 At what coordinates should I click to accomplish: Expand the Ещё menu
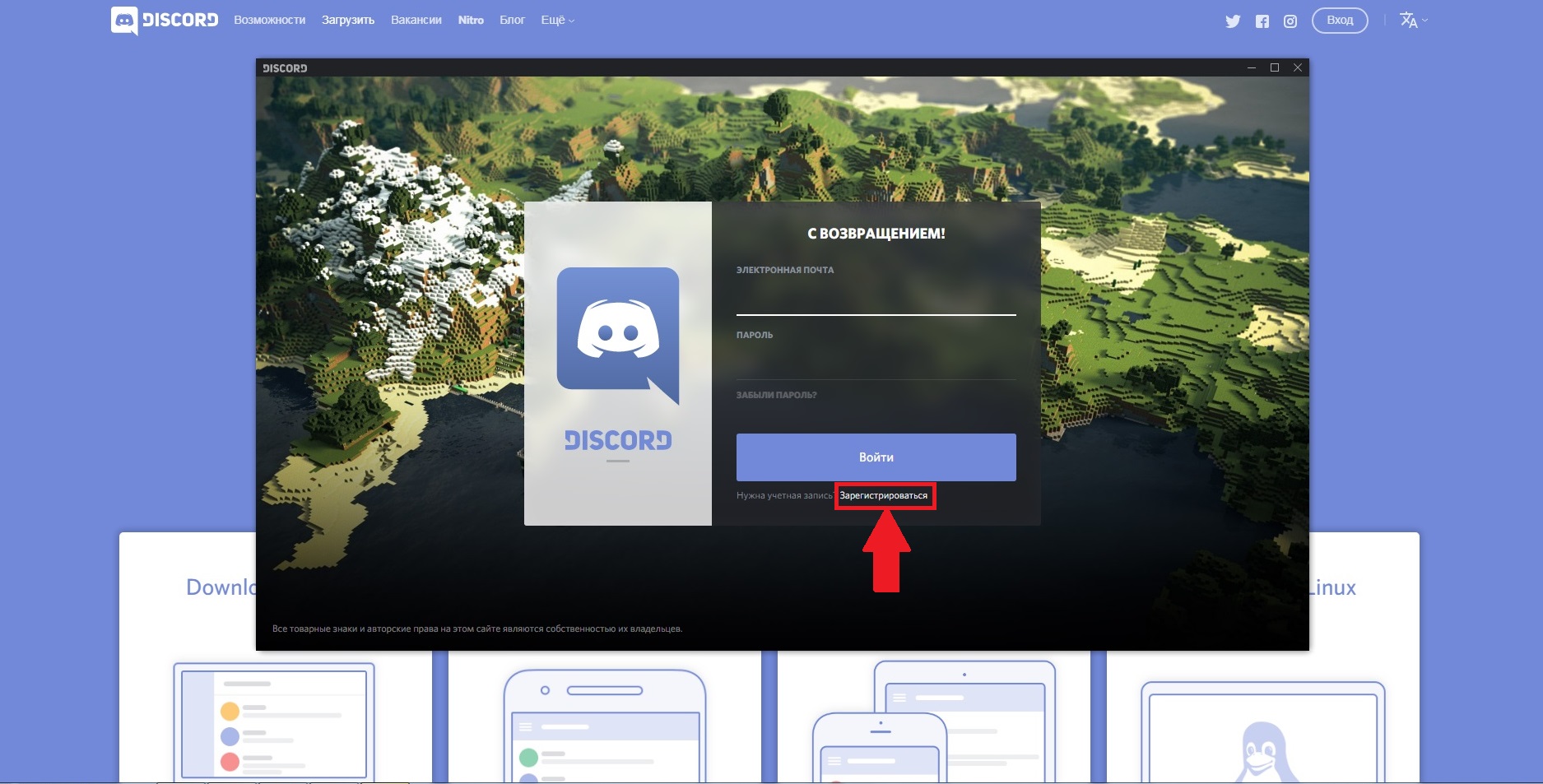[x=558, y=20]
